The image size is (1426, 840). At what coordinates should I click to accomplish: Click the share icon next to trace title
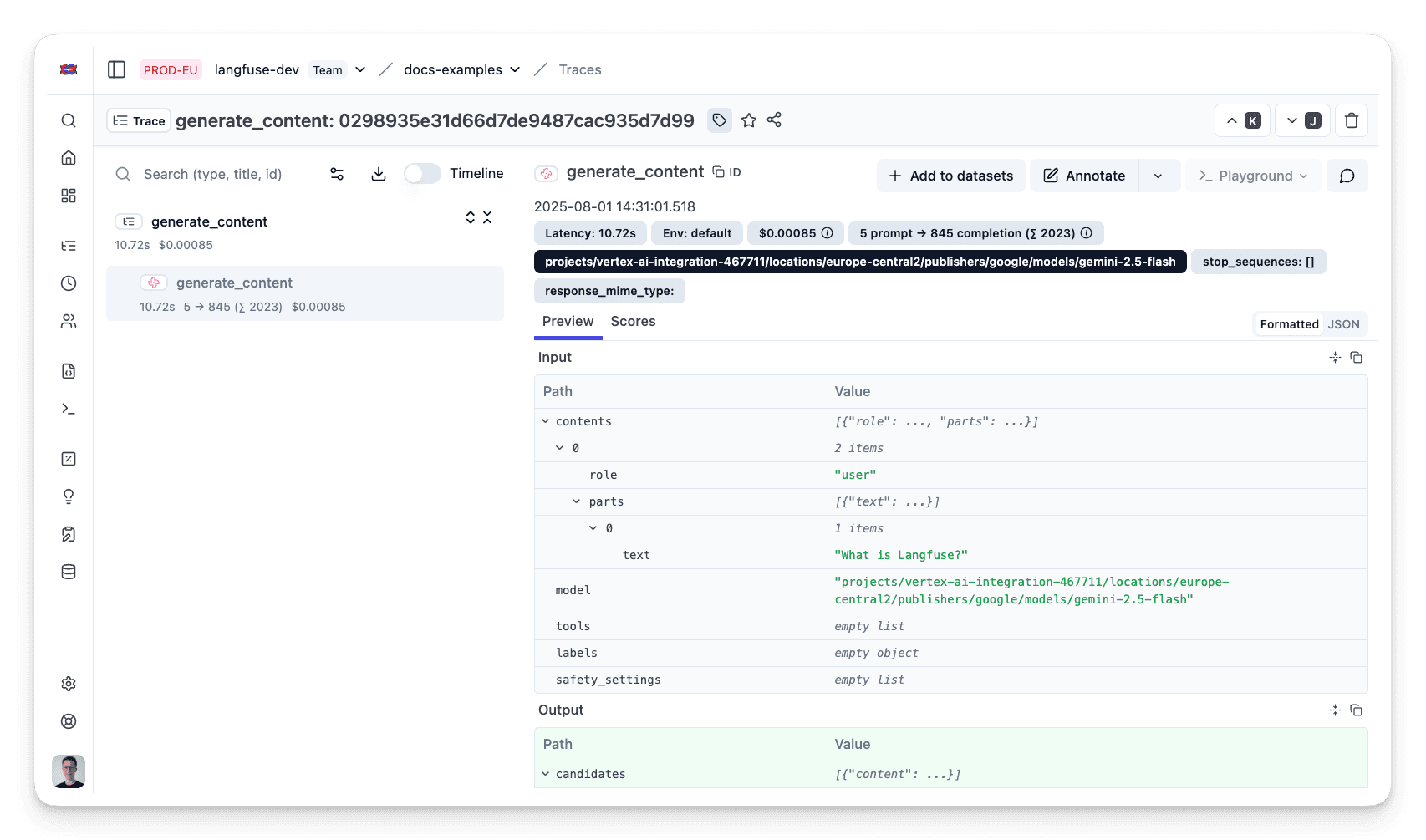click(774, 120)
